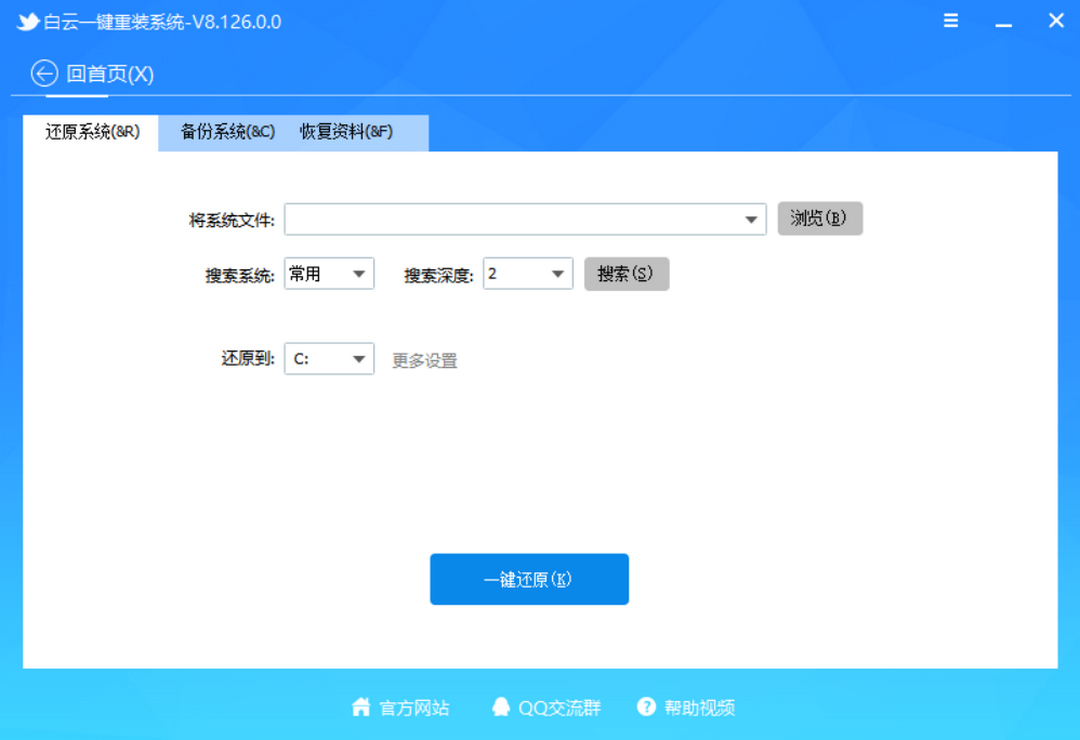Click the home icon next to 官方网站
The width and height of the screenshot is (1080, 740).
click(x=361, y=707)
